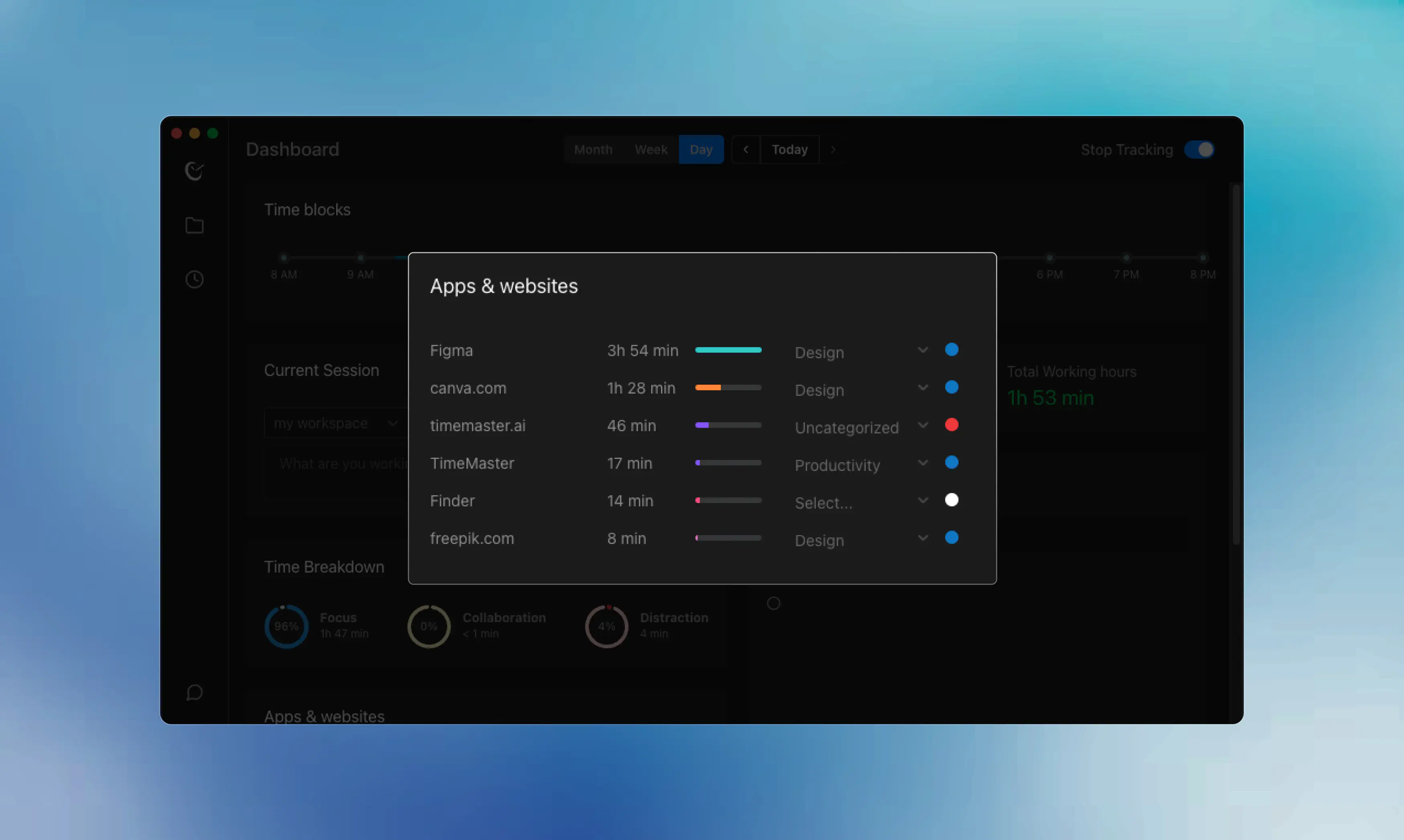
Task: Open the TimeMaster logo dashboard icon in sidebar
Action: pos(194,171)
